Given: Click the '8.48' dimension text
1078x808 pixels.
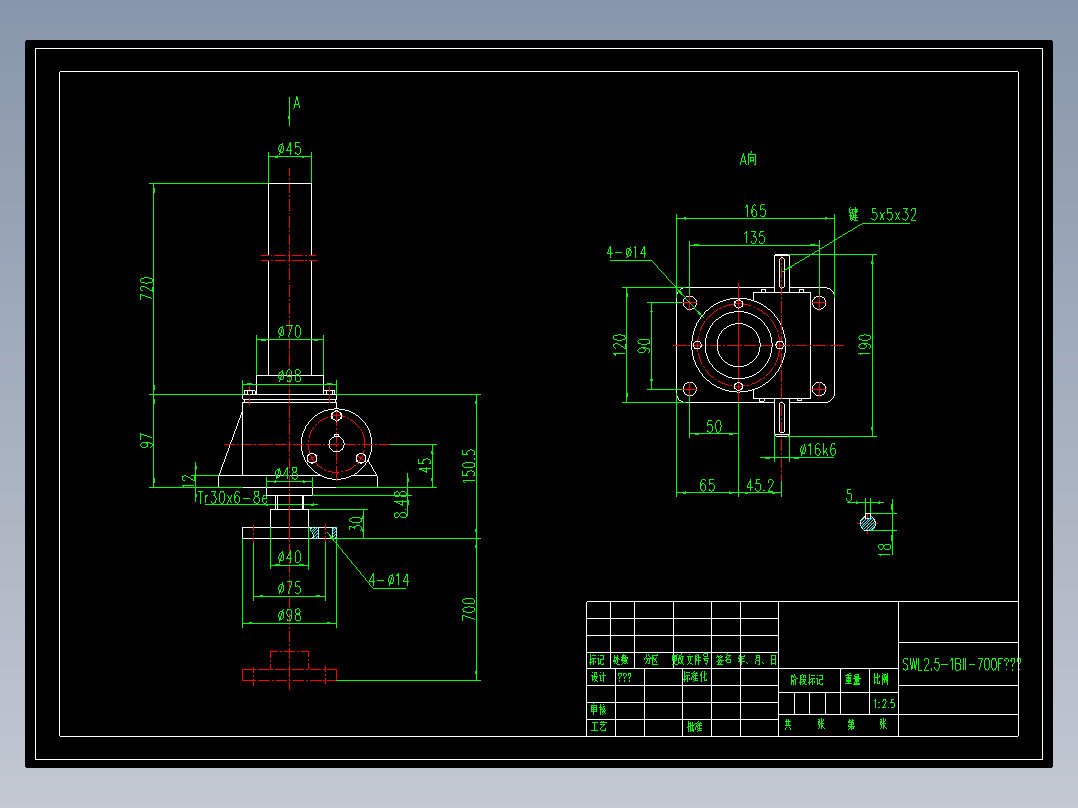Looking at the screenshot, I should [x=401, y=504].
